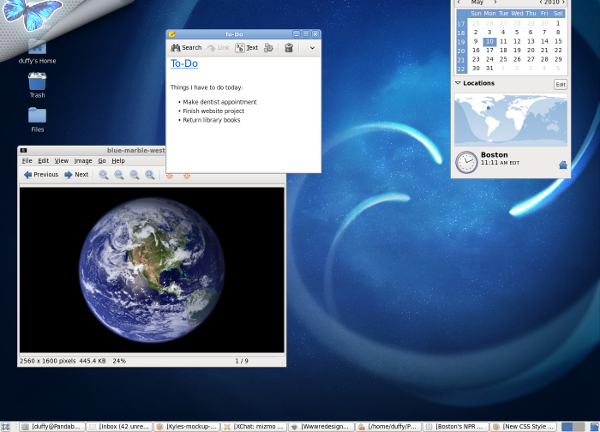Open duffy's Home desktop icon
The height and width of the screenshot is (432, 600).
pos(37,52)
